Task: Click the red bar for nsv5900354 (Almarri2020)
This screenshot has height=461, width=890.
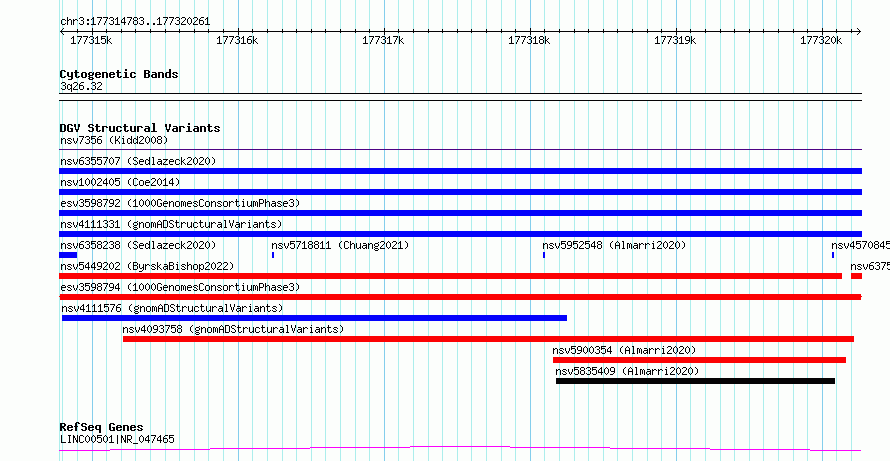Action: (x=699, y=360)
